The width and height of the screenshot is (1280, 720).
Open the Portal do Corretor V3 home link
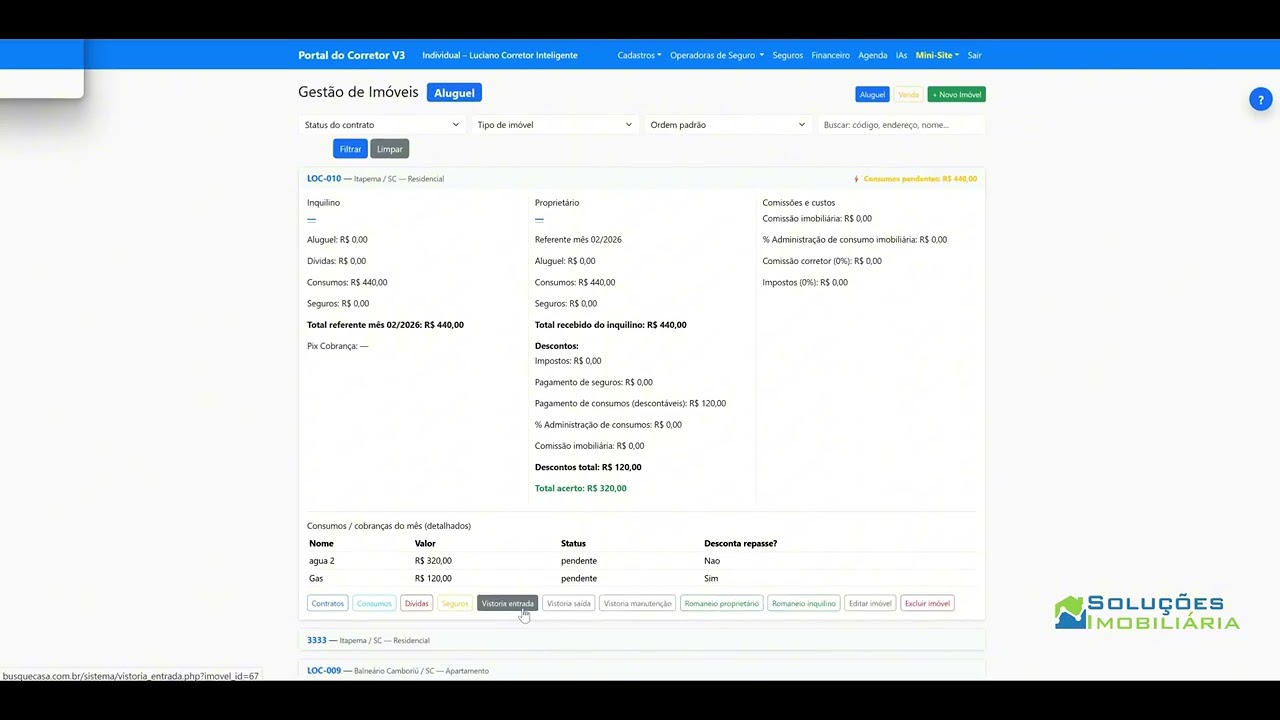[351, 55]
